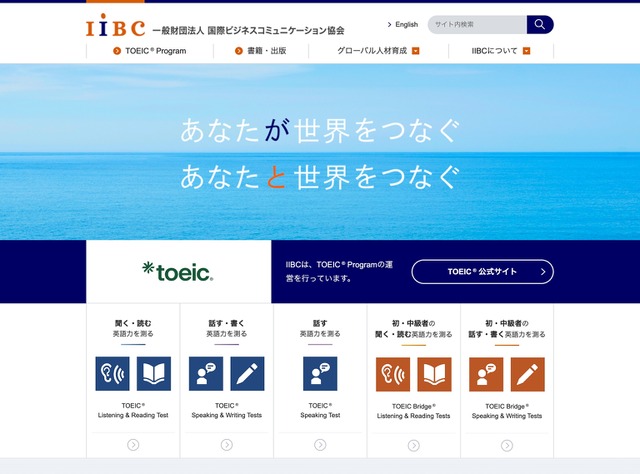Click the green toeic logo
Screen dimensions: 640x474
click(x=178, y=272)
